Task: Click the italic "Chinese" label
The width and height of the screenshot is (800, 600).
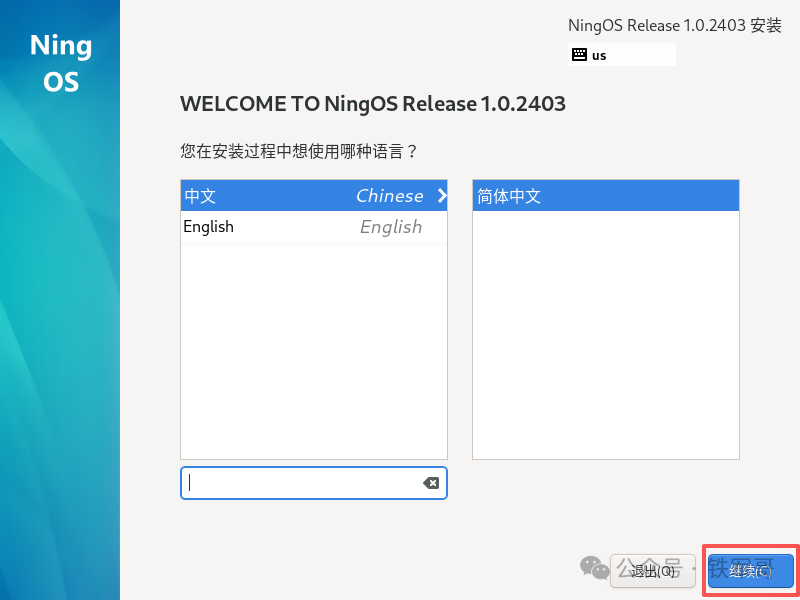Action: click(x=389, y=196)
